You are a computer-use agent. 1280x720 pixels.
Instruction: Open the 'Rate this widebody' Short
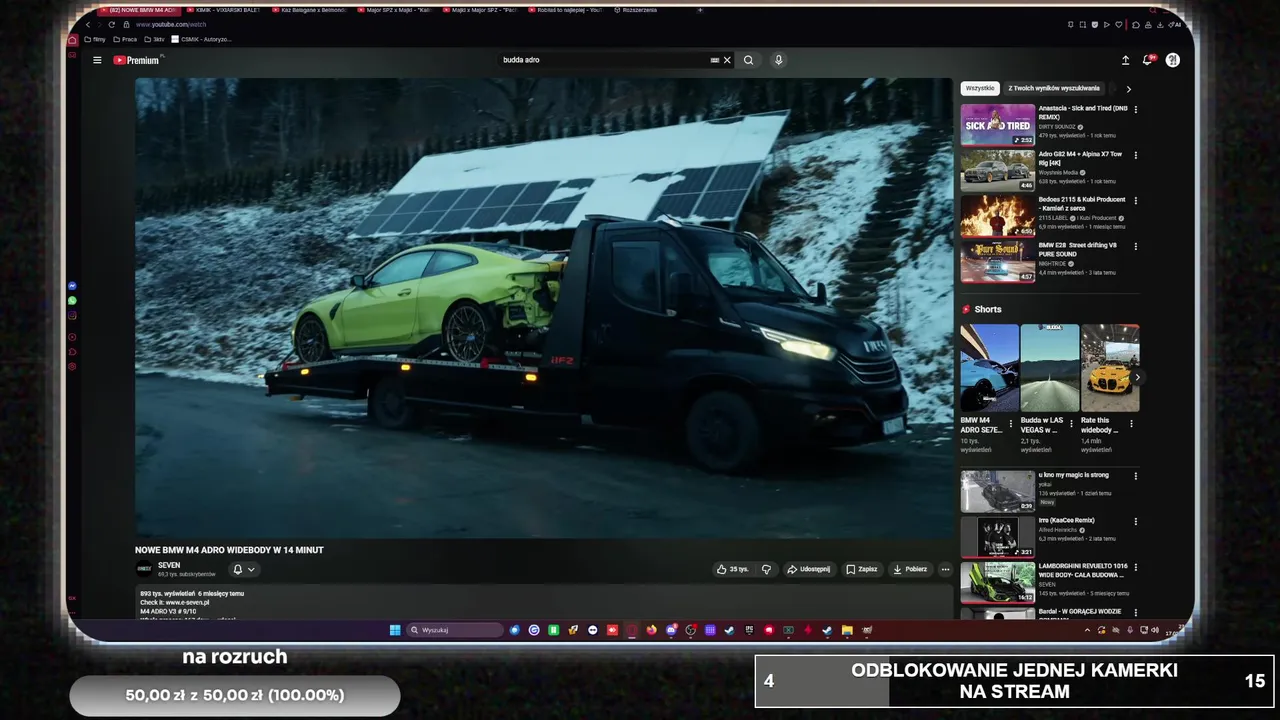[1110, 368]
